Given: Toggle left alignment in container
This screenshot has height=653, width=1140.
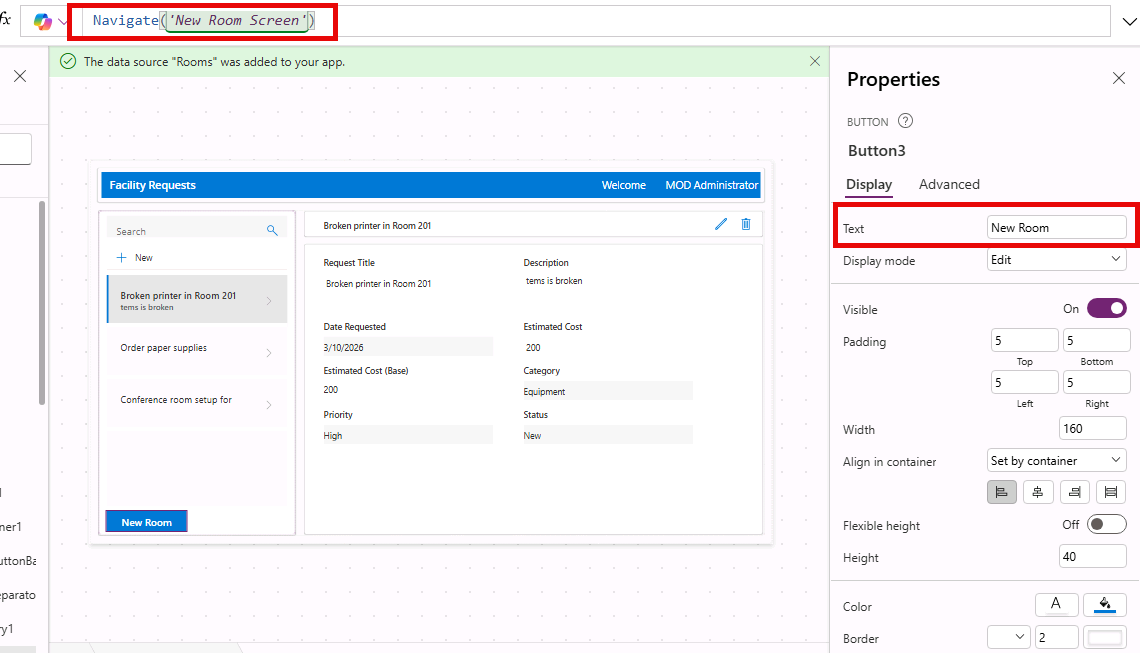Looking at the screenshot, I should click(x=1001, y=491).
